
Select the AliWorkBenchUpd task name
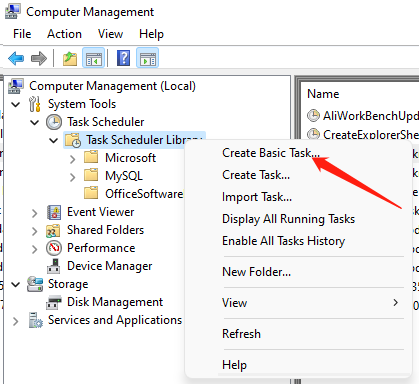click(371, 116)
